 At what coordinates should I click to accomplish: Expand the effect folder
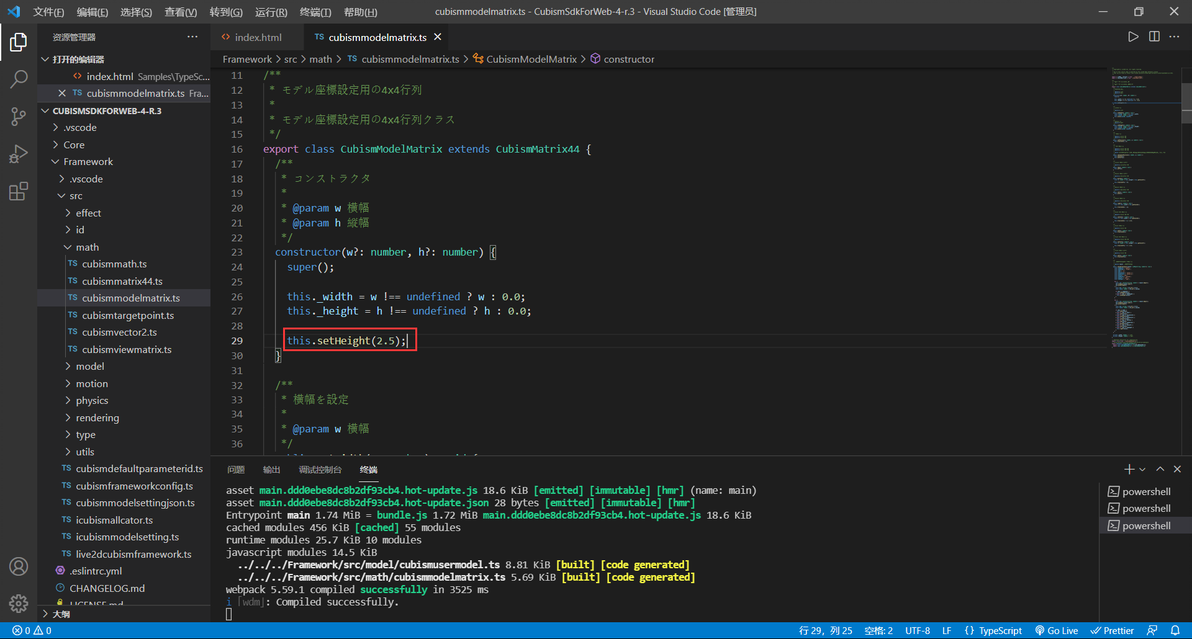coord(124,213)
